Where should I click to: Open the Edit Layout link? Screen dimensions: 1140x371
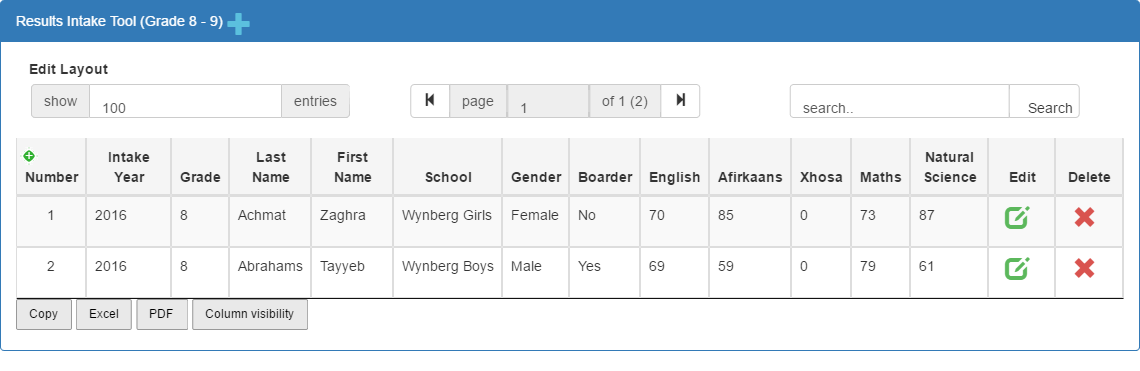pyautogui.click(x=68, y=69)
